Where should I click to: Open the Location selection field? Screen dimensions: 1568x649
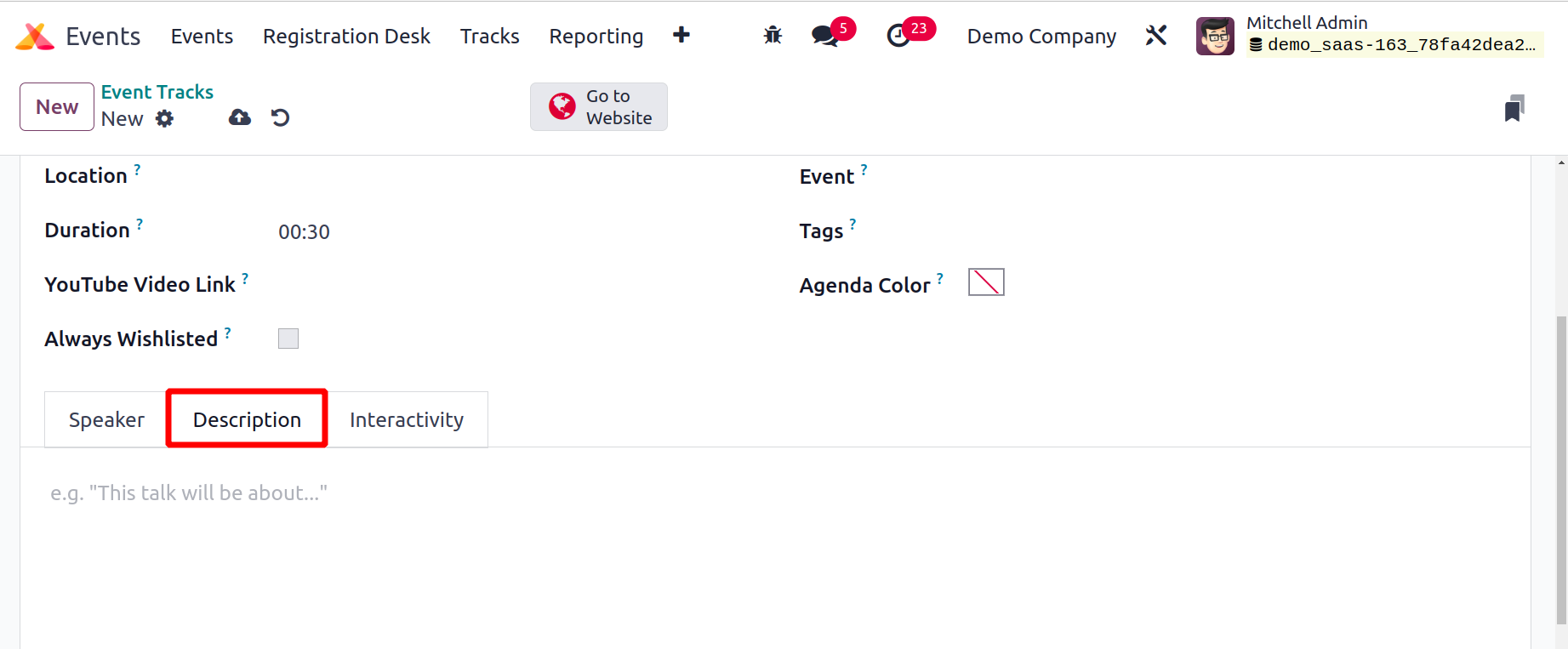click(510, 177)
